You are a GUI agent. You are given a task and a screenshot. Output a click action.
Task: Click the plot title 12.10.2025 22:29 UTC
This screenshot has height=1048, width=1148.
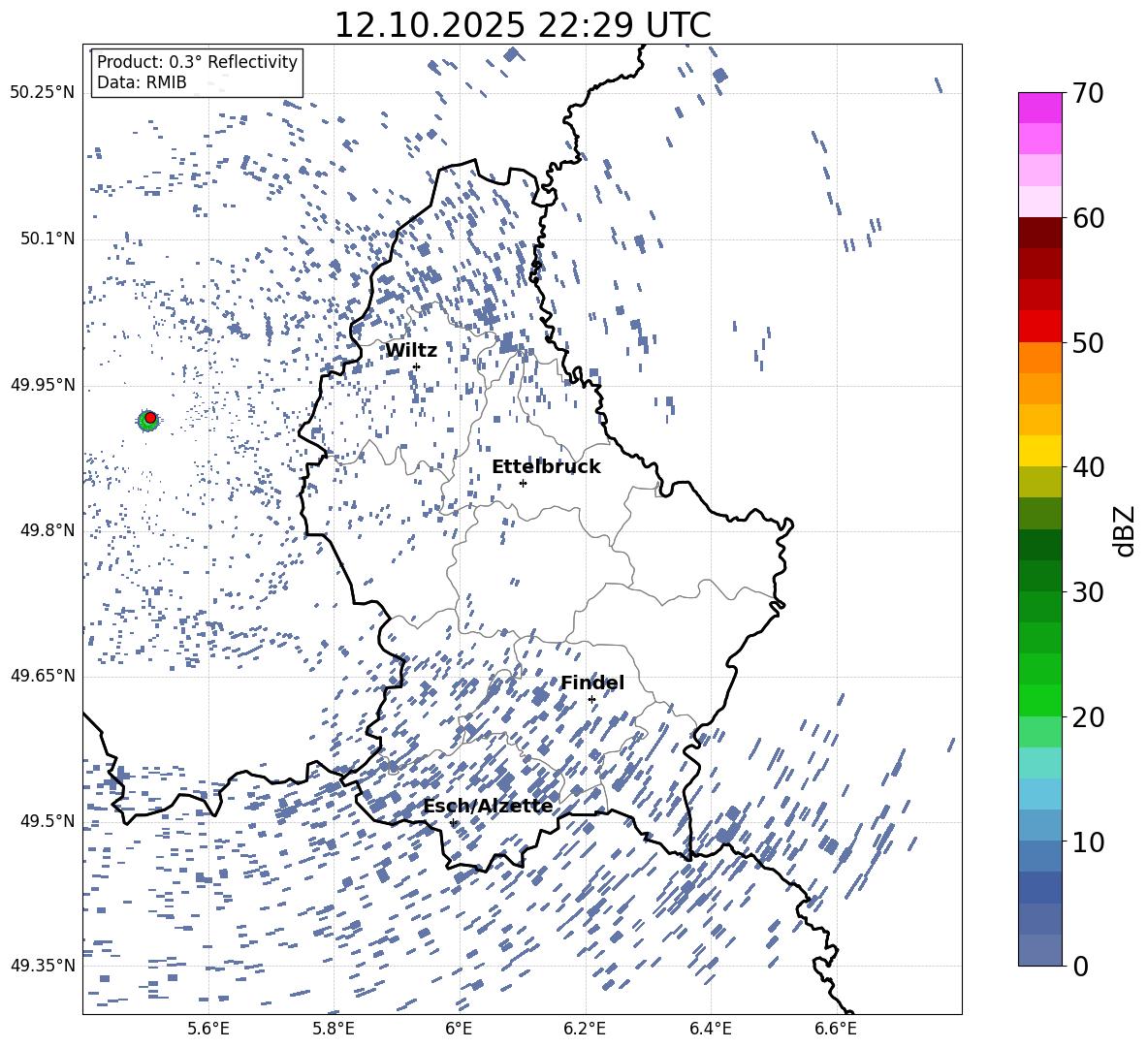[x=522, y=25]
